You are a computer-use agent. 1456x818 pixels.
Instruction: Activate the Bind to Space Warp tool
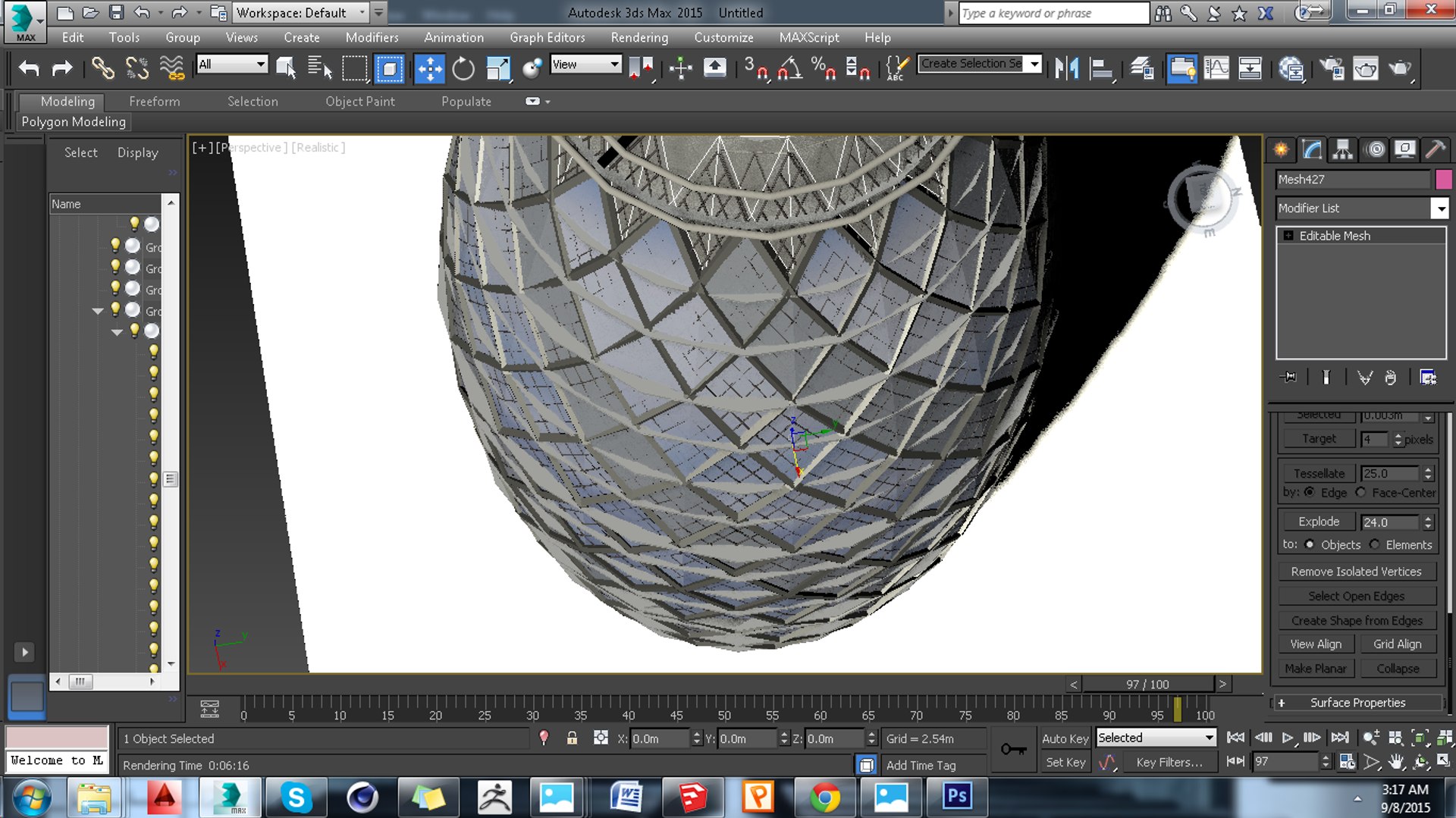172,68
